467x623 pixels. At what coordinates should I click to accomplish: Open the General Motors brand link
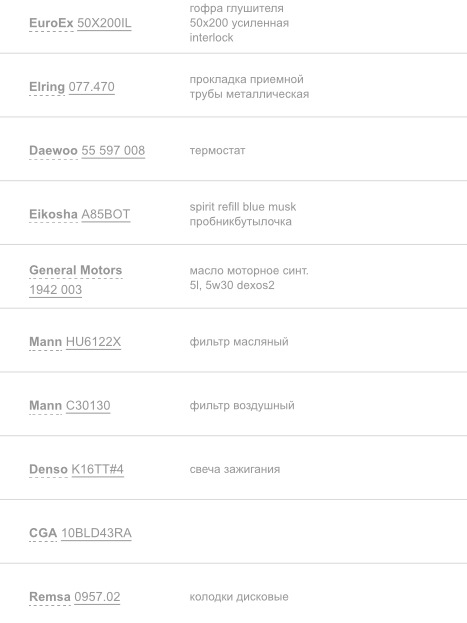(x=76, y=270)
